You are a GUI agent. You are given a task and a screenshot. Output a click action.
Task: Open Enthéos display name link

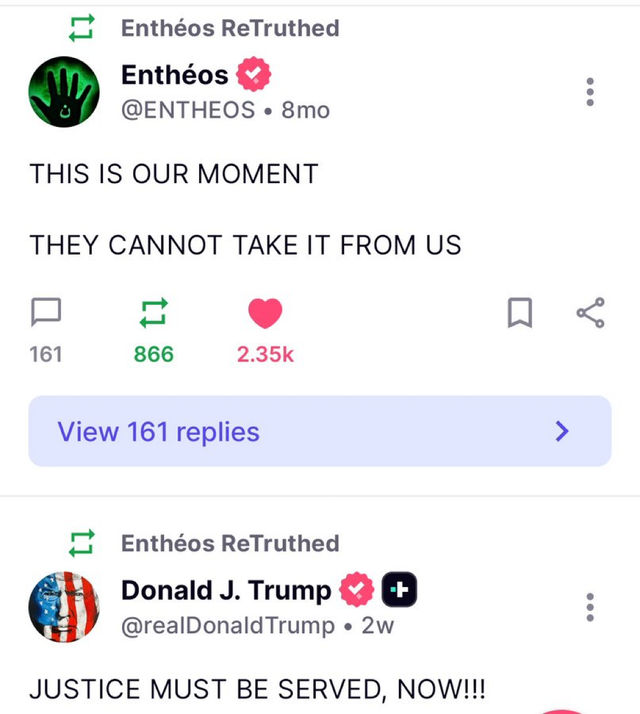click(175, 75)
